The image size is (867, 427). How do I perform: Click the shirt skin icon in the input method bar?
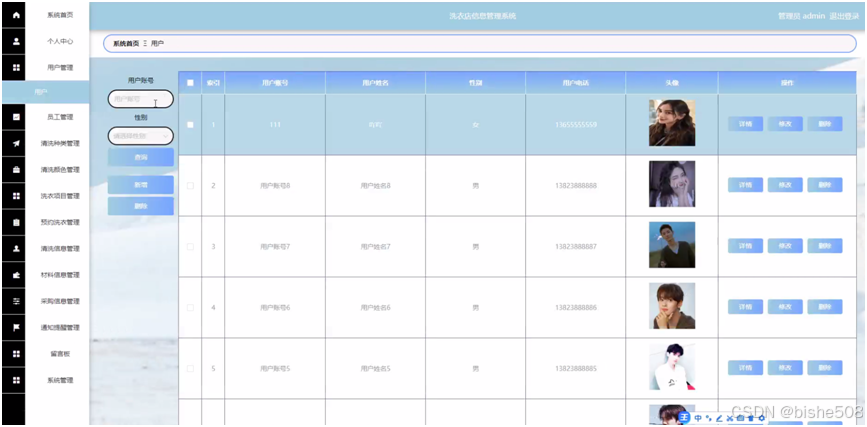pyautogui.click(x=751, y=418)
